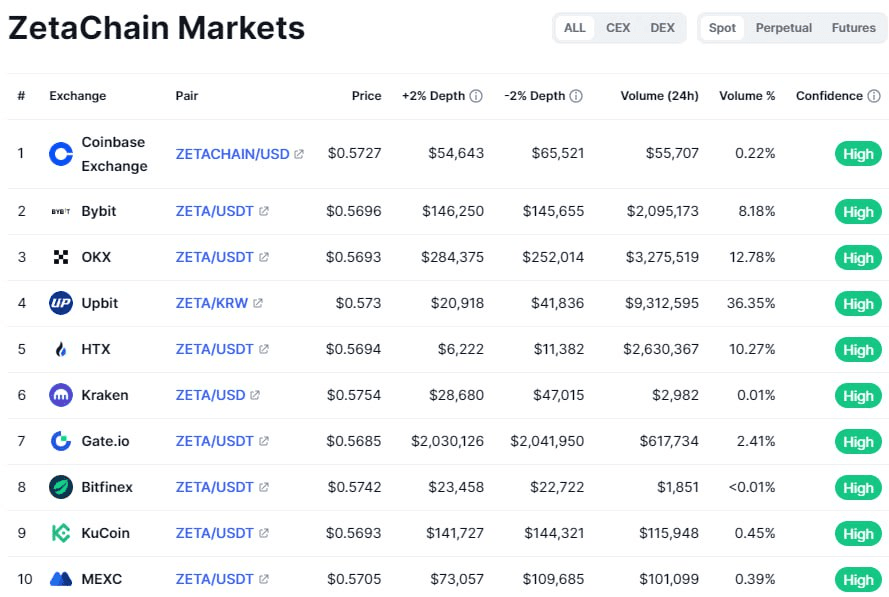Image resolution: width=889 pixels, height=597 pixels.
Task: Click the MEXC logo icon
Action: 61,579
